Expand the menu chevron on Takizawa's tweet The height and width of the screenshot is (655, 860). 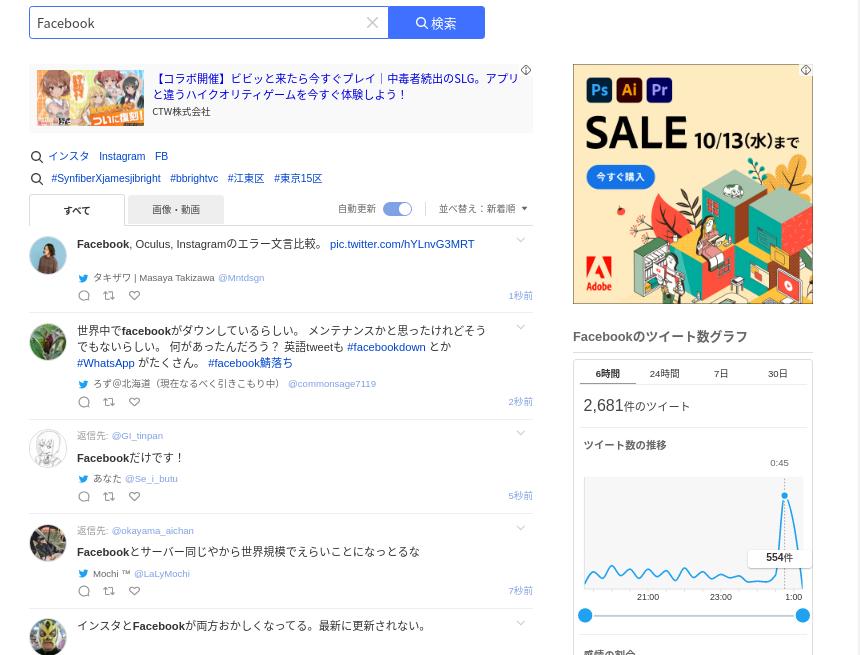coord(520,240)
